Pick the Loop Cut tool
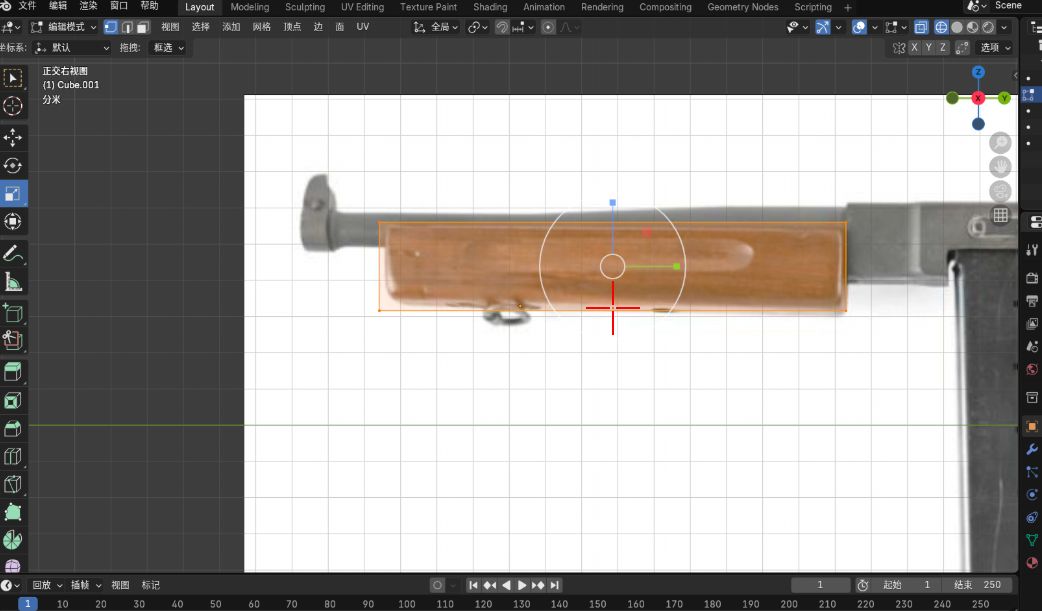Screen dimensions: 1042x611 (x=14, y=457)
